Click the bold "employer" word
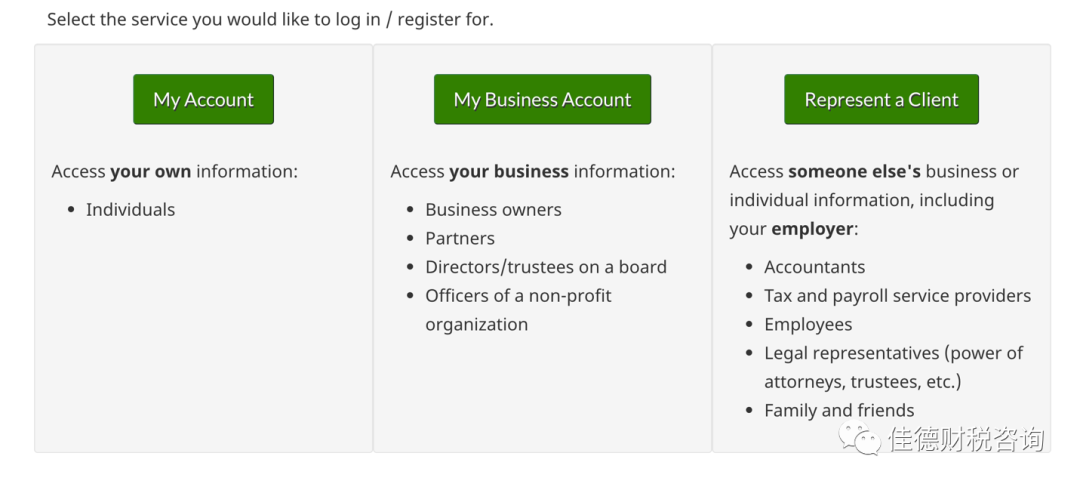1080x487 pixels. [812, 229]
